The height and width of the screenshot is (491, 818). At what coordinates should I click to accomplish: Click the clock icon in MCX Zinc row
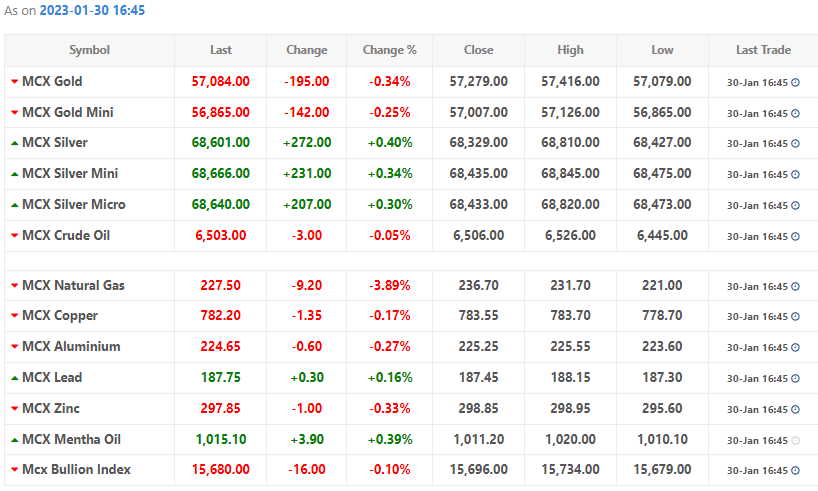point(795,410)
